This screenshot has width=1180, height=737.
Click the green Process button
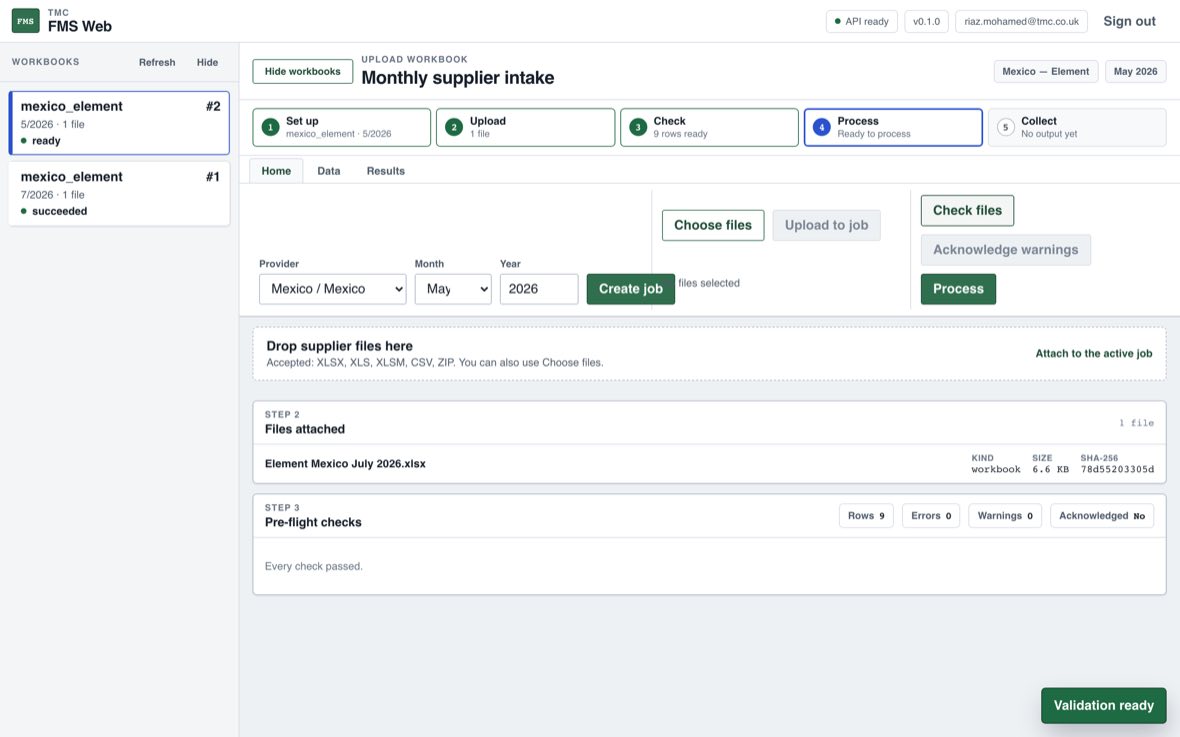pyautogui.click(x=958, y=289)
